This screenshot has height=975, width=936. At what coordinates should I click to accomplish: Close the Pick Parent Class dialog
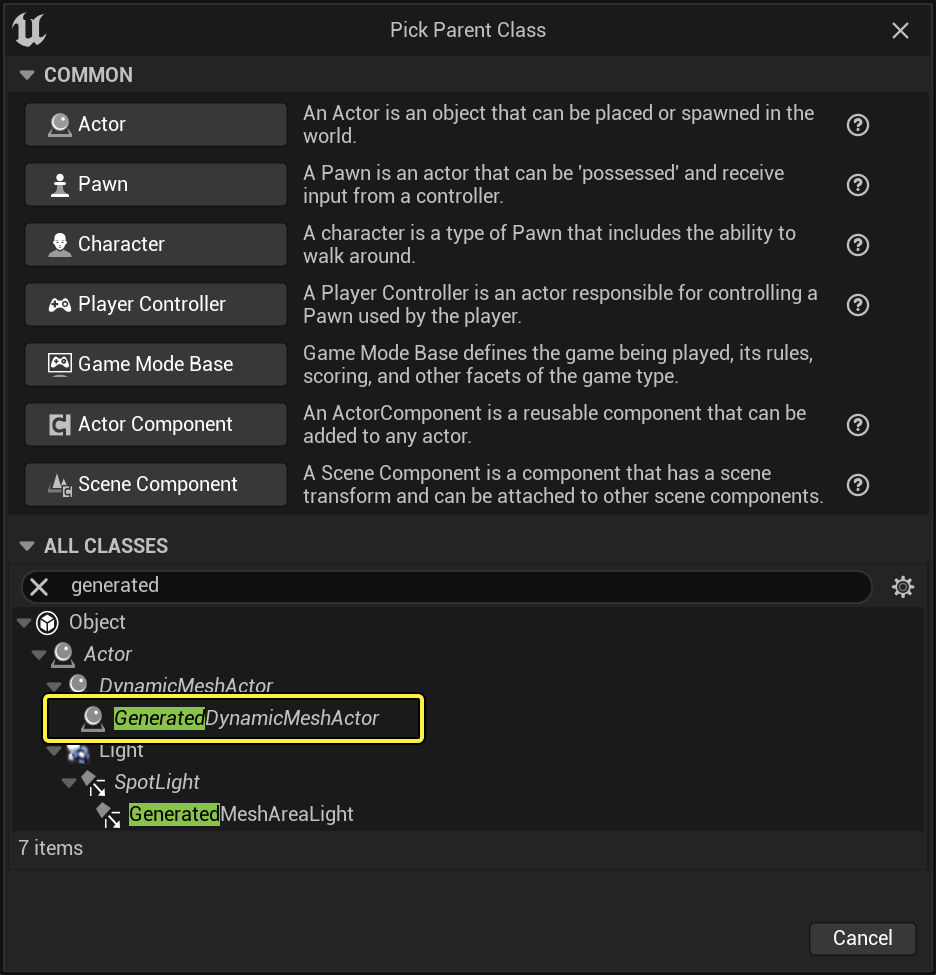click(x=900, y=31)
